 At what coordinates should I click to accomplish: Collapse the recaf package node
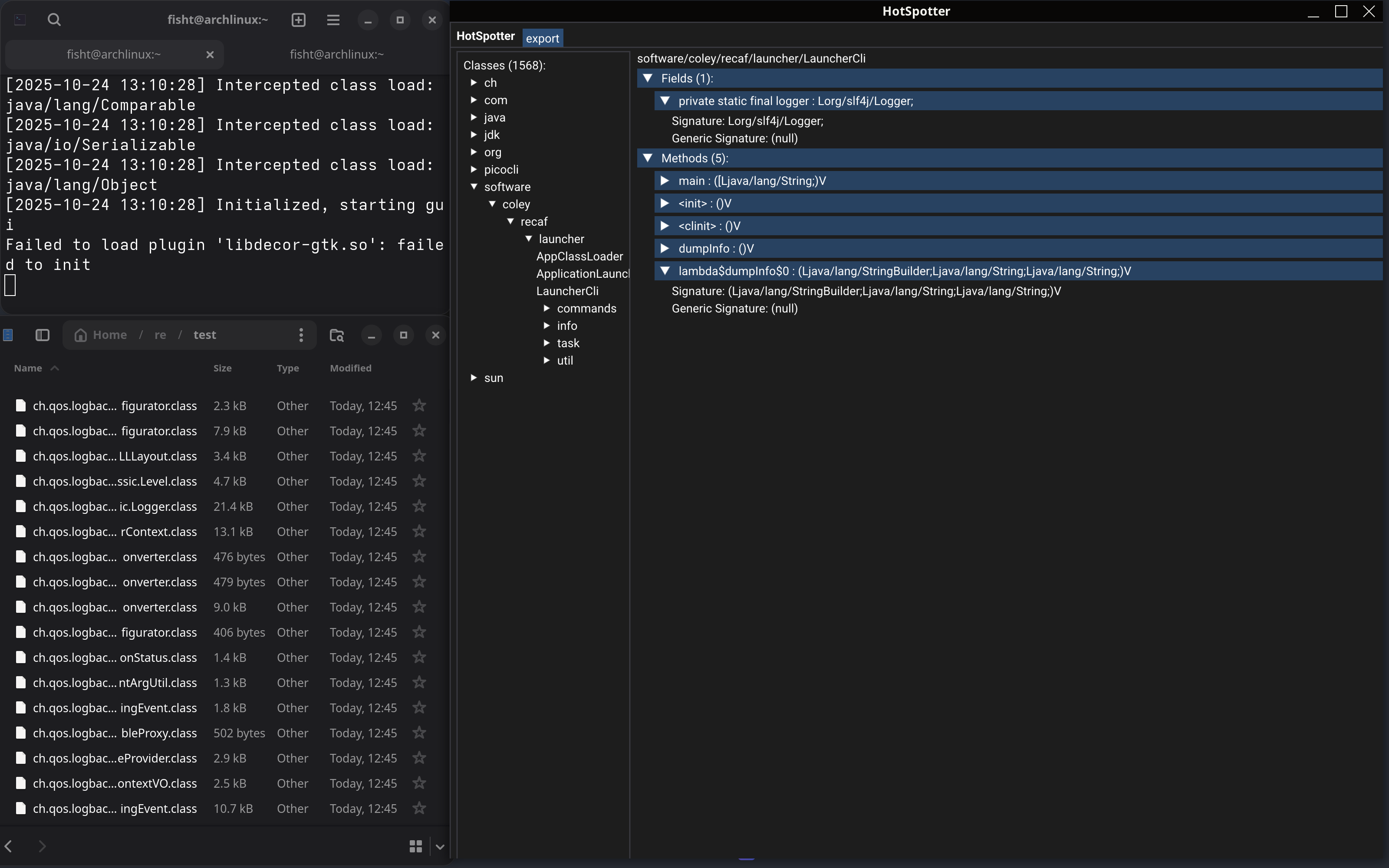(x=511, y=222)
